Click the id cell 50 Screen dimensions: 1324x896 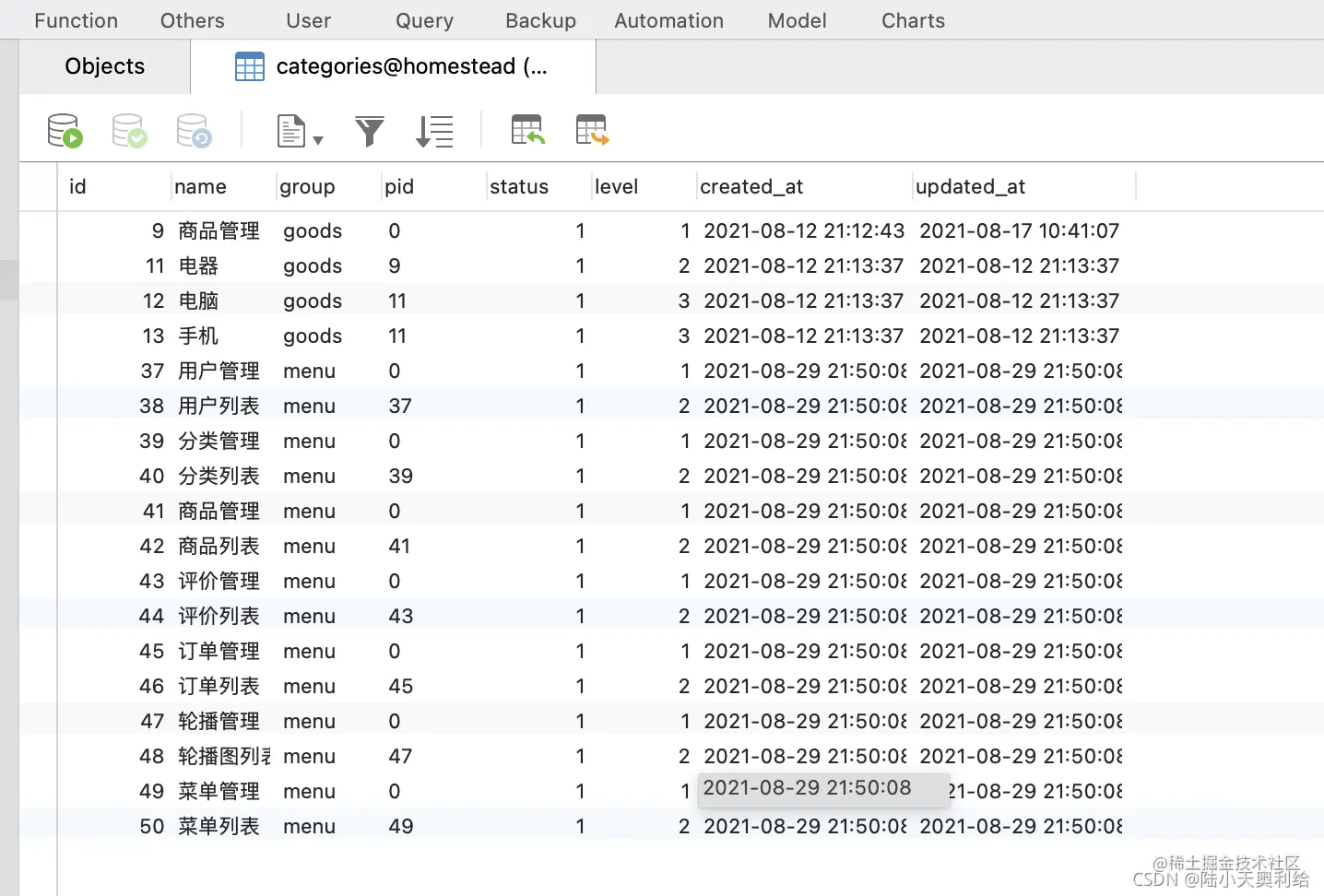click(152, 827)
